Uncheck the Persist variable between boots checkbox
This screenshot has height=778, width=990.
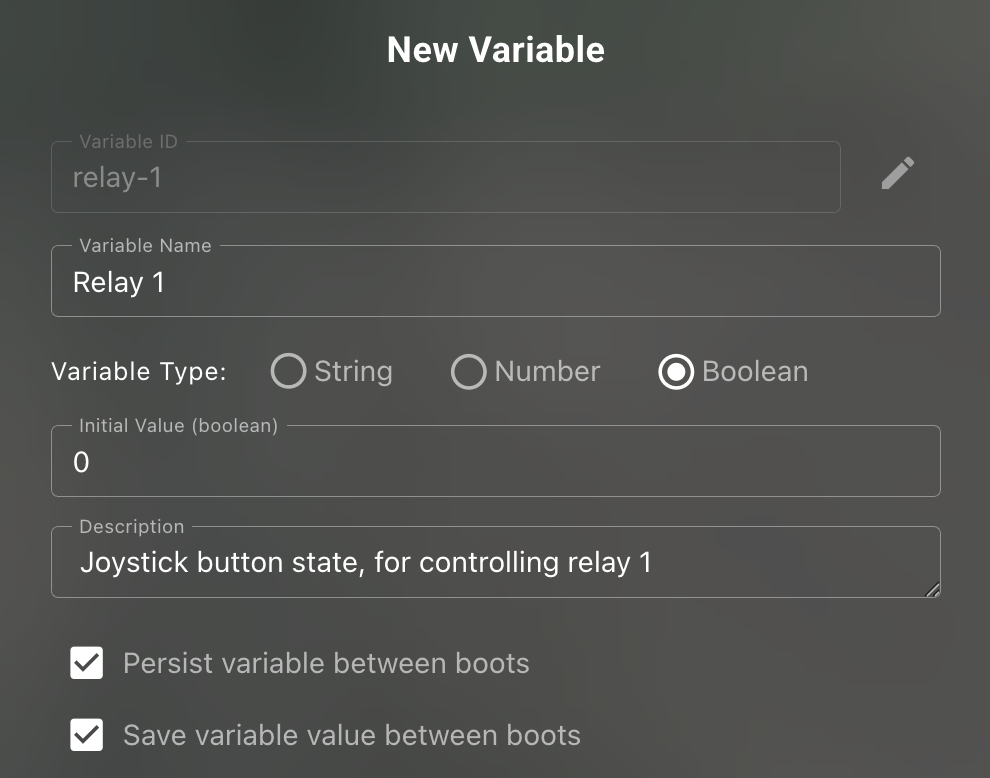87,663
